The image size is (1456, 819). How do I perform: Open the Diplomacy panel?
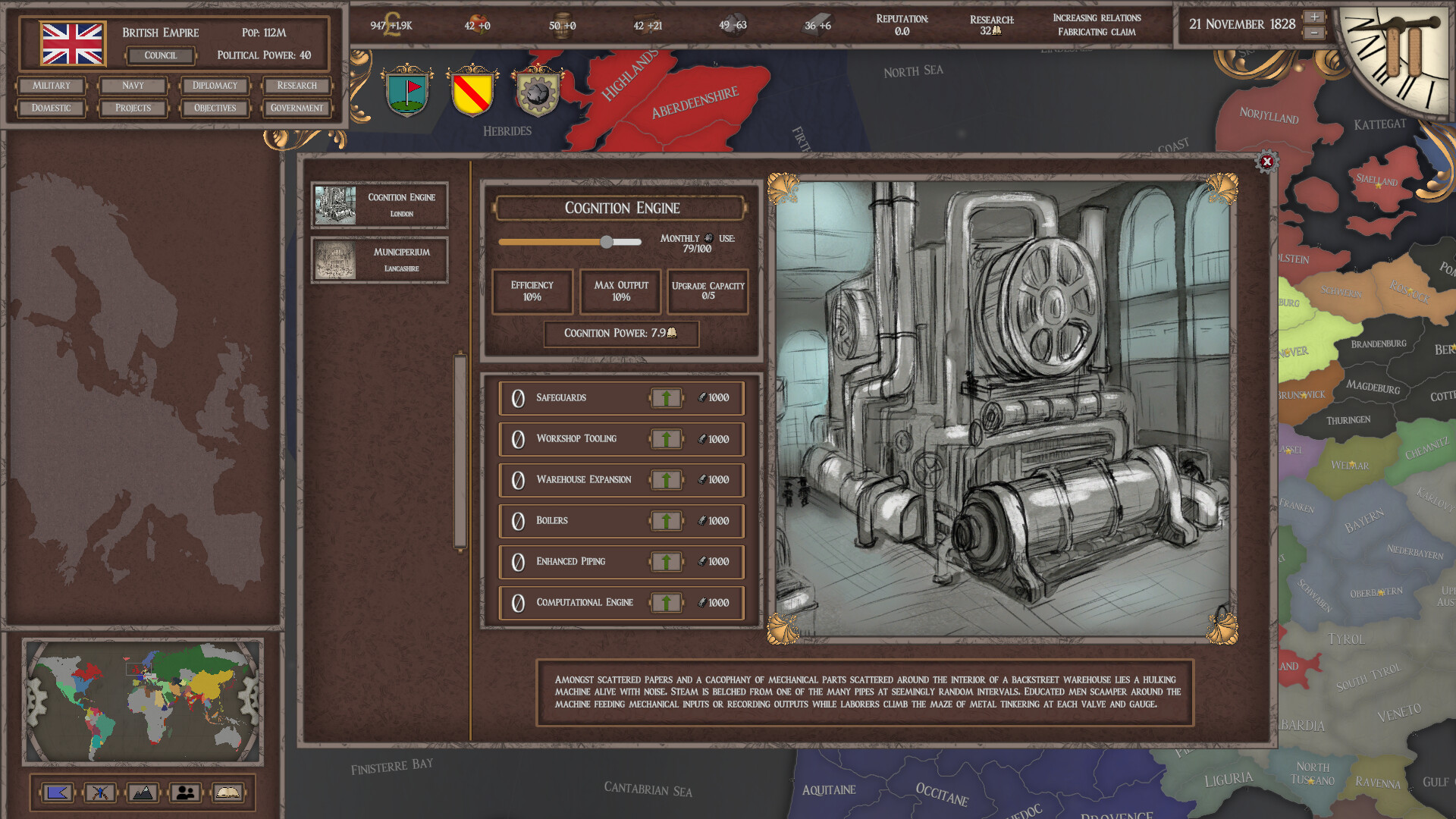215,85
